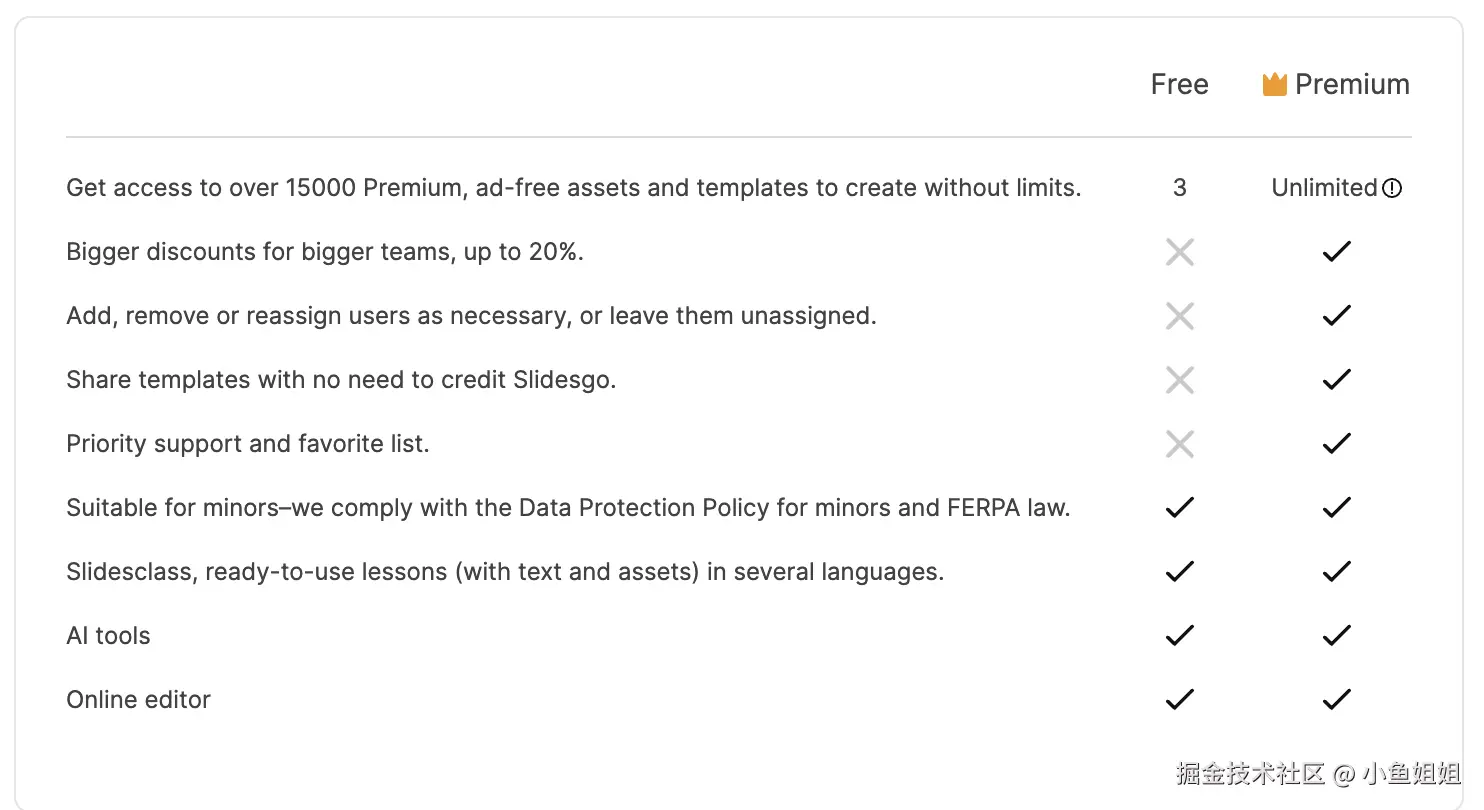Select the Free plan column header
This screenshot has width=1484, height=810.
1180,85
